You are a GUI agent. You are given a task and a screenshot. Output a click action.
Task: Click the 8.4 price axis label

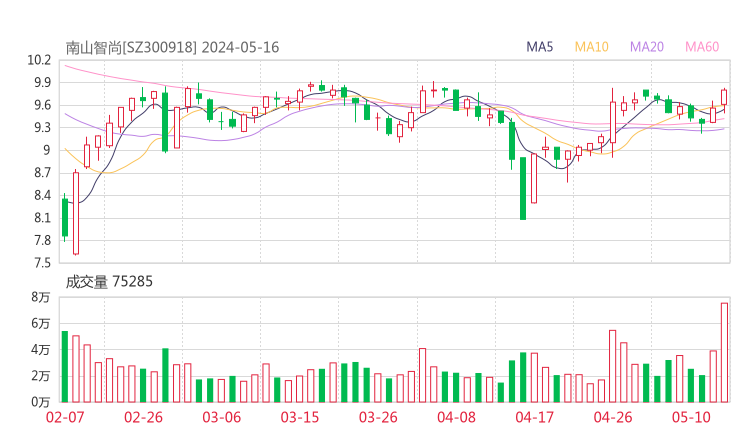tap(42, 195)
